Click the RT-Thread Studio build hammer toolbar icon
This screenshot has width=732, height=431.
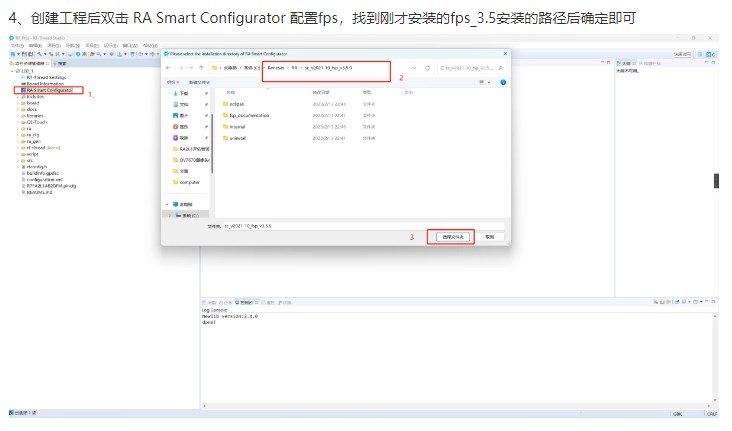tap(39, 54)
